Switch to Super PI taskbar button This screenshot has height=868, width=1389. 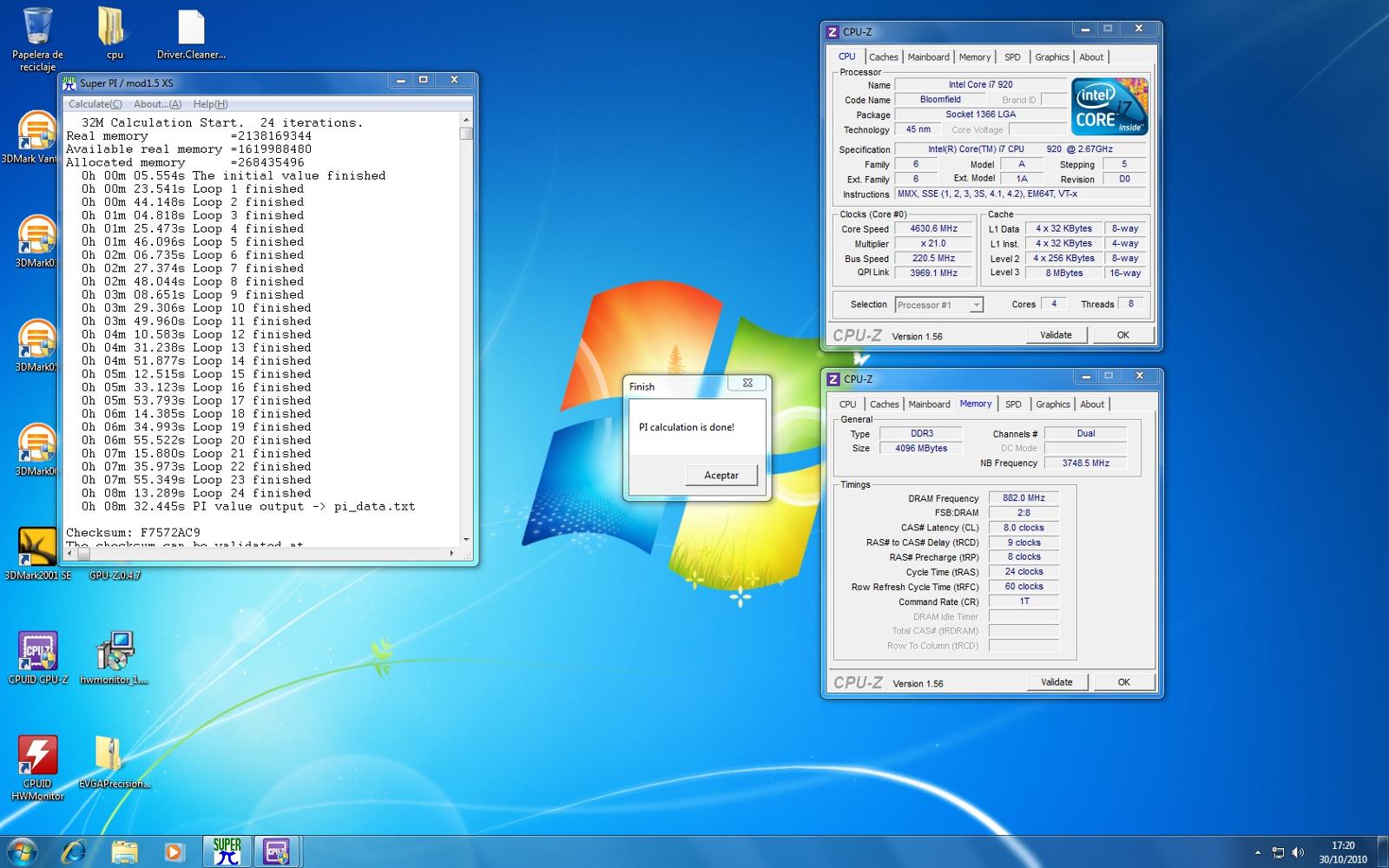(227, 852)
